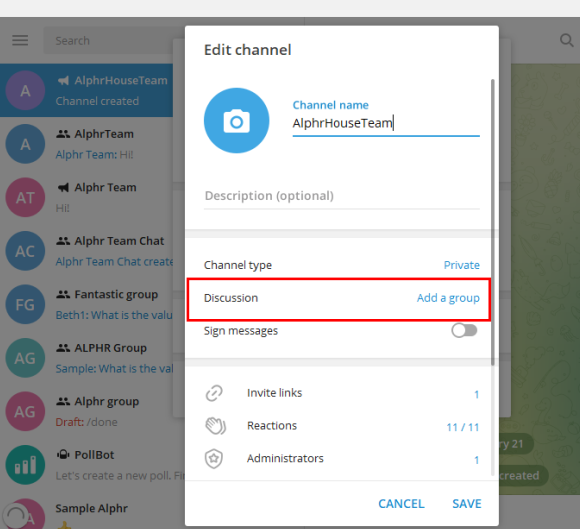Click the Reactions waving hand icon

(215, 426)
